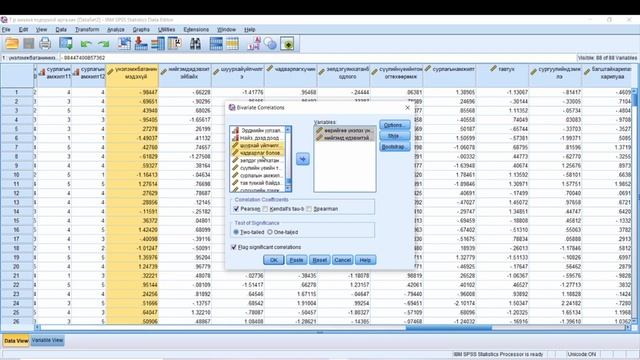Click the Use Variable Sets circles icon
Image resolution: width=640 pixels, height=360 pixels.
click(x=270, y=43)
